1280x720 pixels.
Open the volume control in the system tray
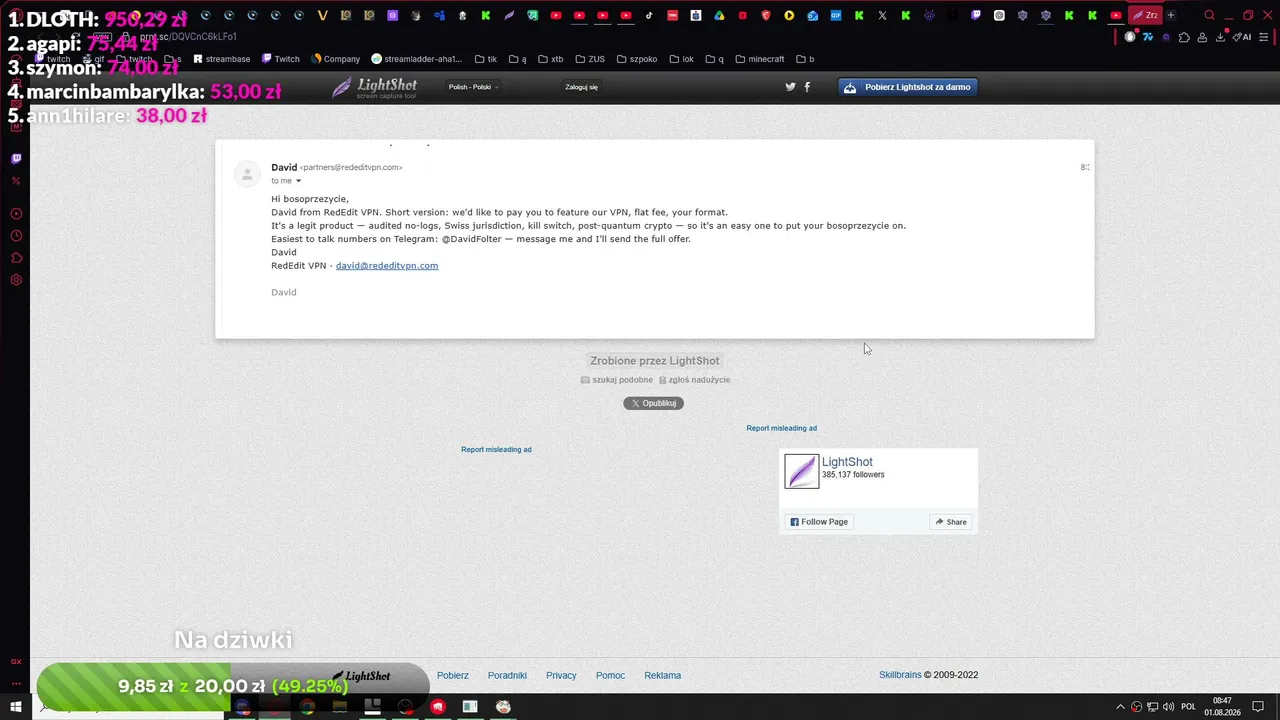(x=1168, y=707)
